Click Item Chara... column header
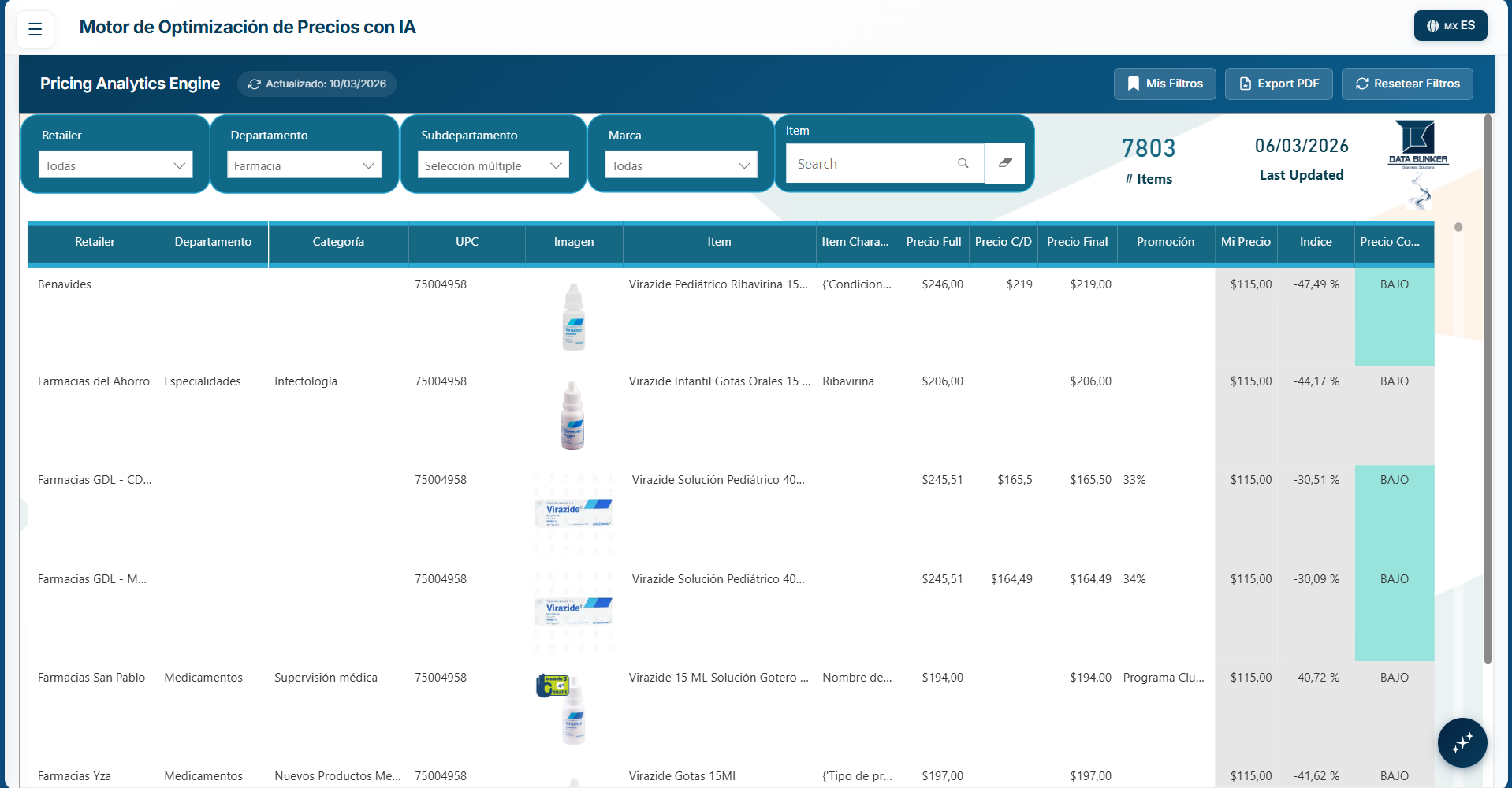Viewport: 1512px width, 788px height. (x=855, y=242)
